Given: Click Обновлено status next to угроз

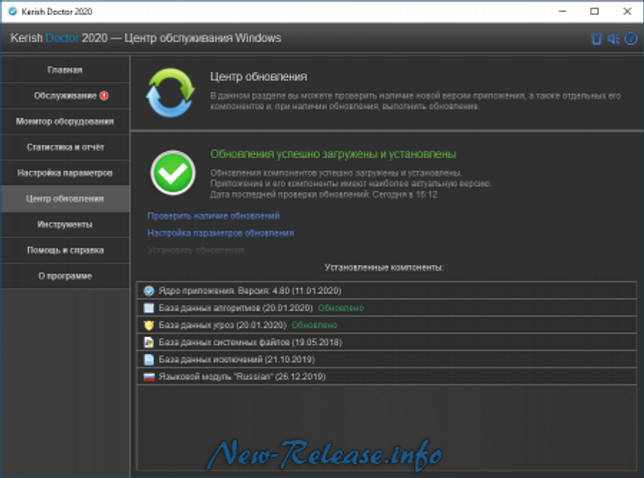Looking at the screenshot, I should point(314,325).
